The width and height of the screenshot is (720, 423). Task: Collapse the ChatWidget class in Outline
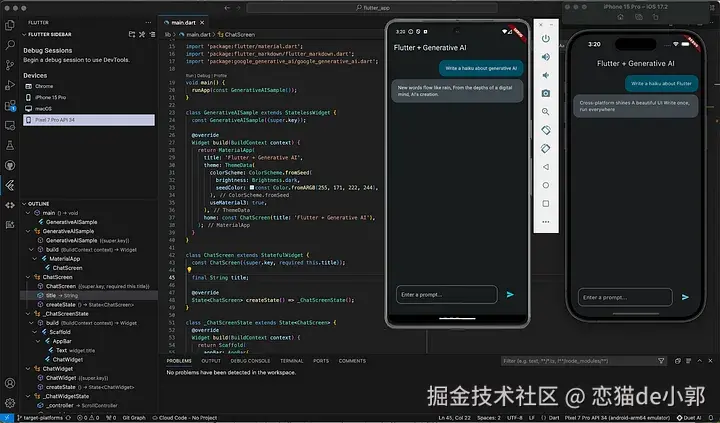click(28, 369)
